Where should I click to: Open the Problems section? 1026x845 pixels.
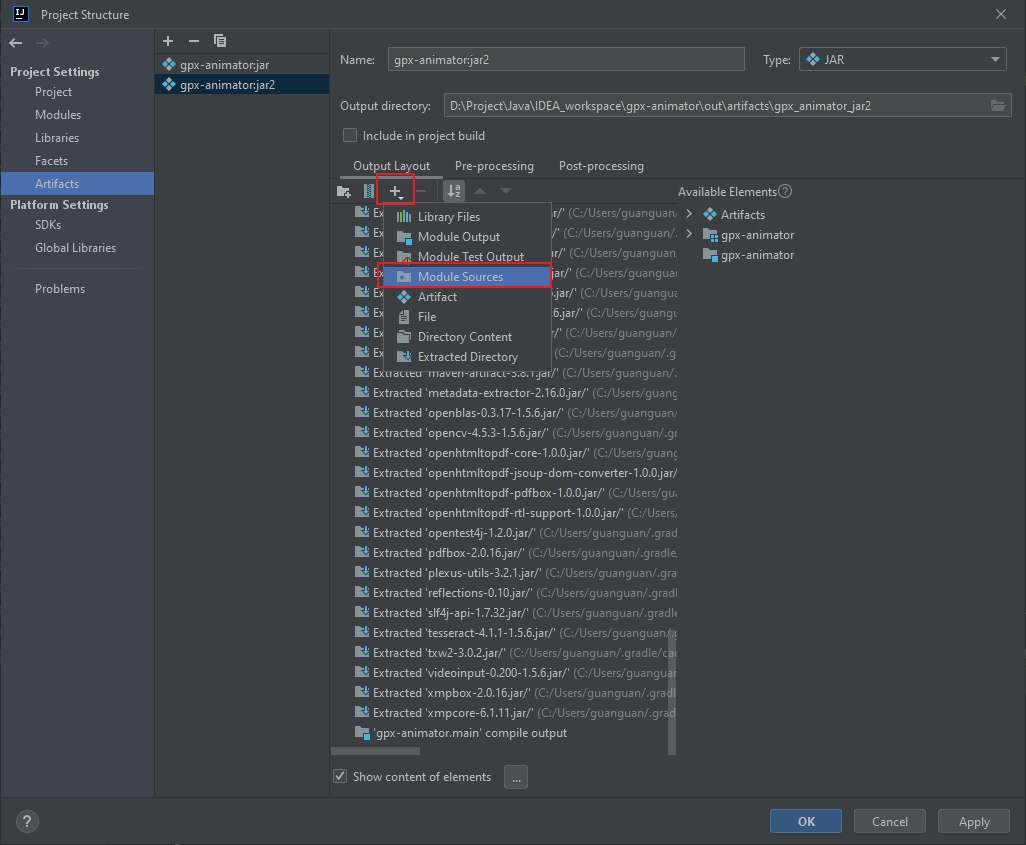point(60,289)
